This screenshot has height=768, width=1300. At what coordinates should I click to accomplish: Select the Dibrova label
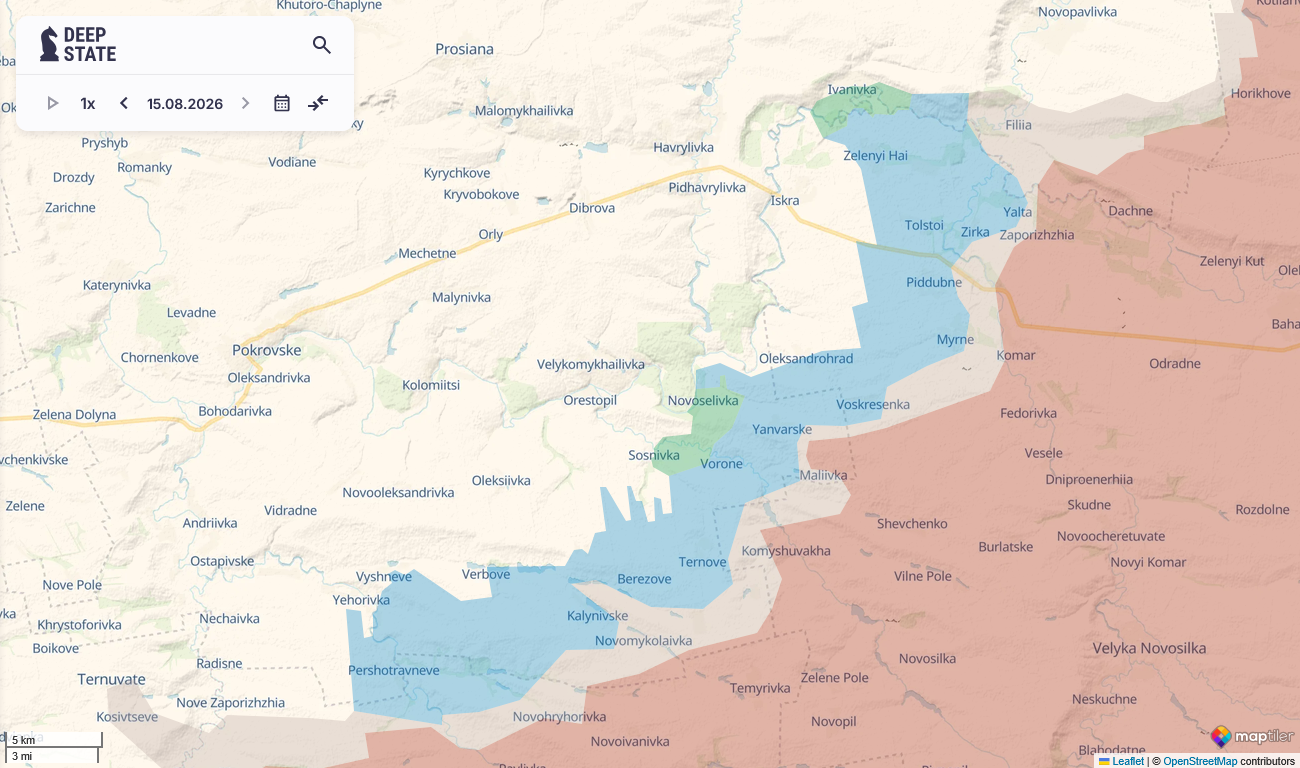point(592,208)
